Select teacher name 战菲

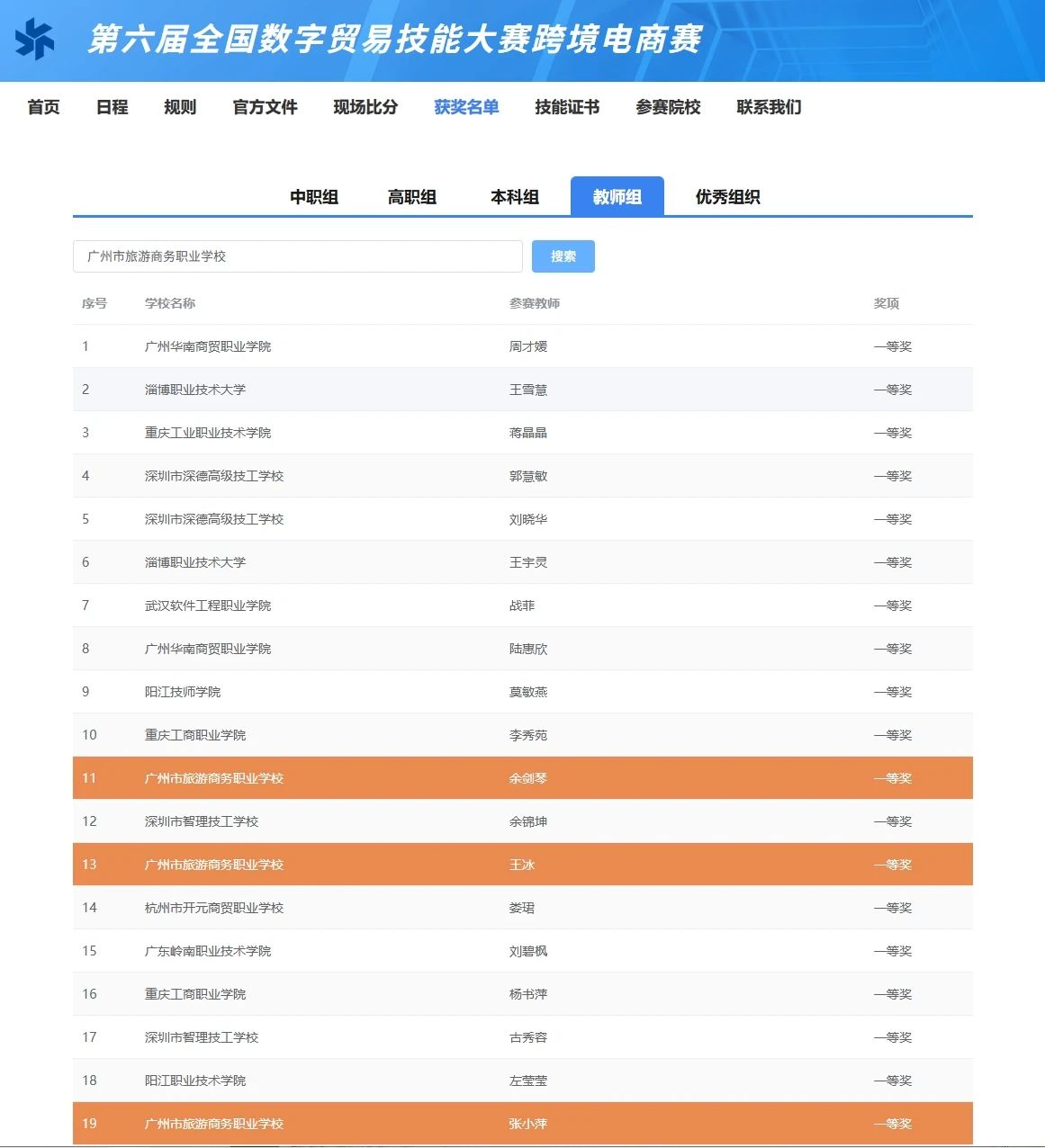click(522, 605)
